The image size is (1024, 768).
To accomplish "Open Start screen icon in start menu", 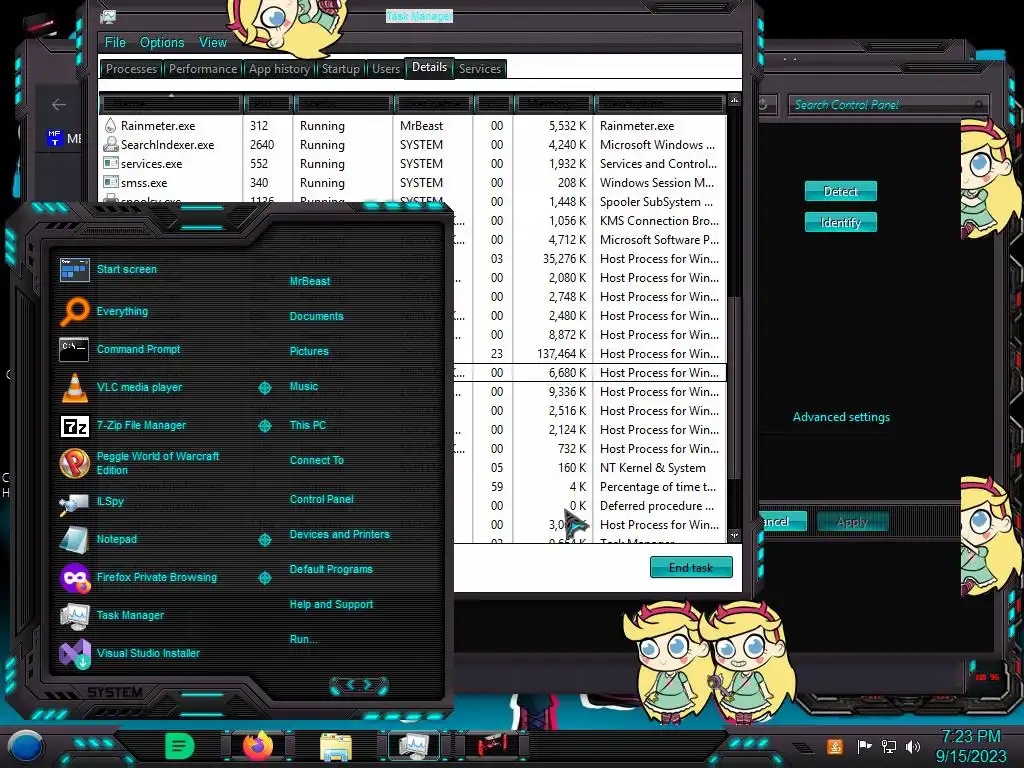I will point(74,269).
